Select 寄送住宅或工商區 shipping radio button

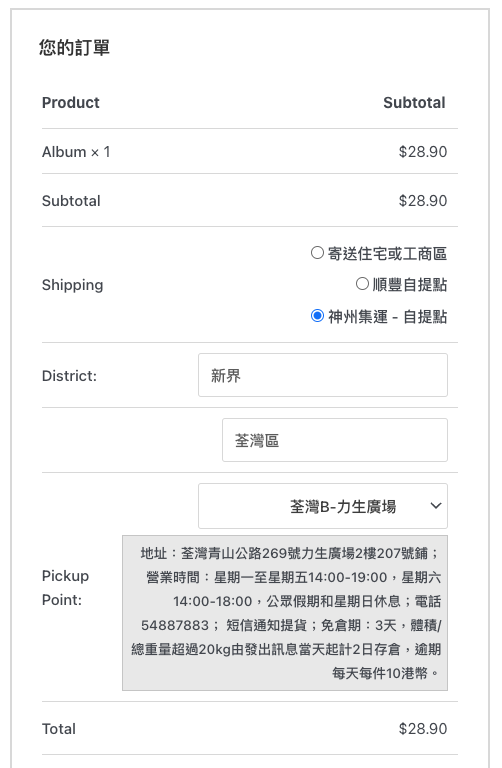tap(317, 253)
